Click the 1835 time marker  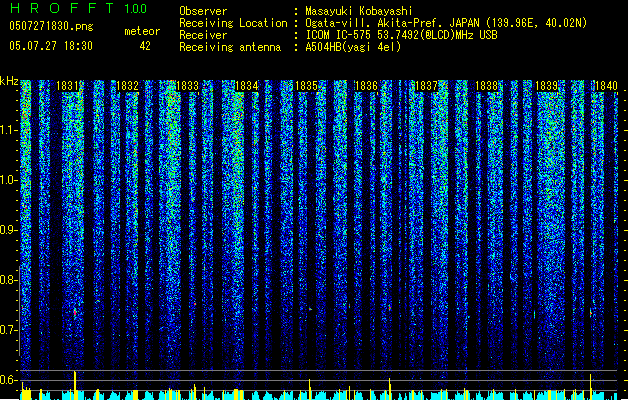pyautogui.click(x=306, y=85)
